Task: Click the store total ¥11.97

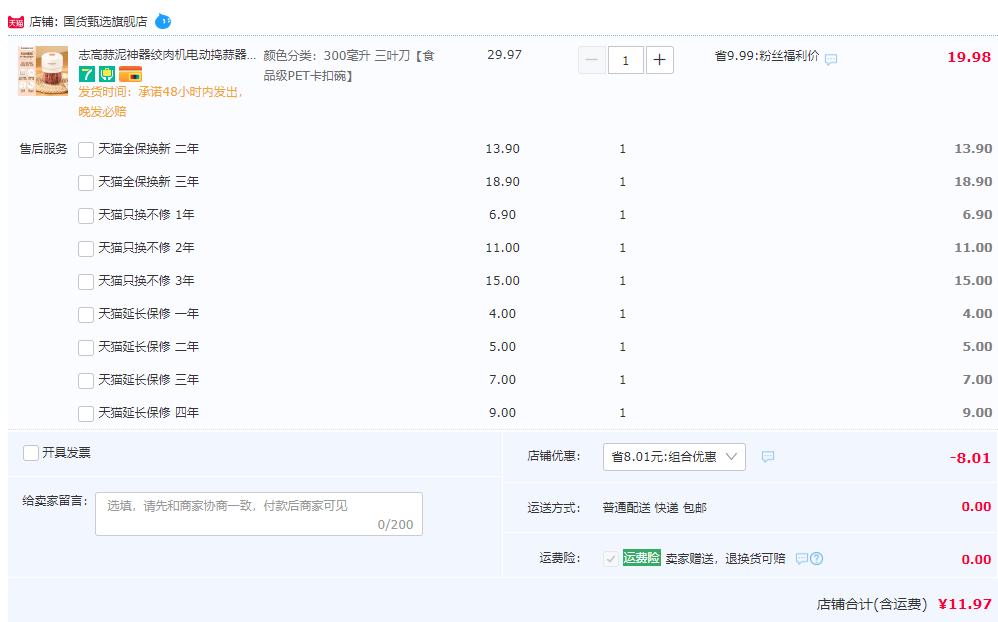Action: tap(965, 604)
